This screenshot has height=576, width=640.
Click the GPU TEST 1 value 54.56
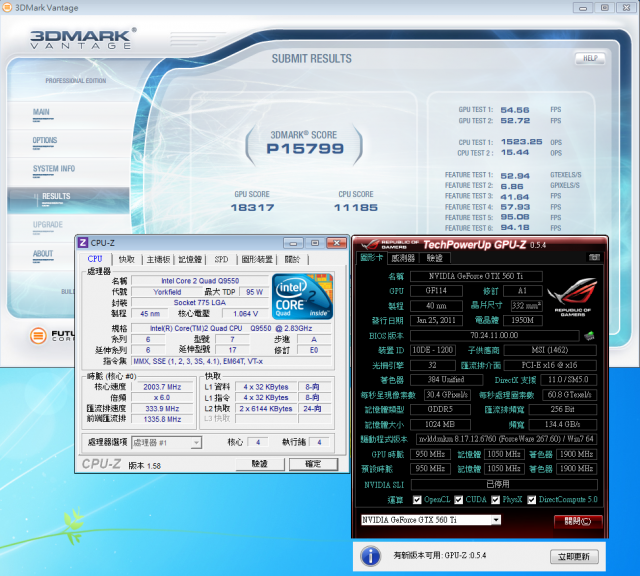coord(515,110)
